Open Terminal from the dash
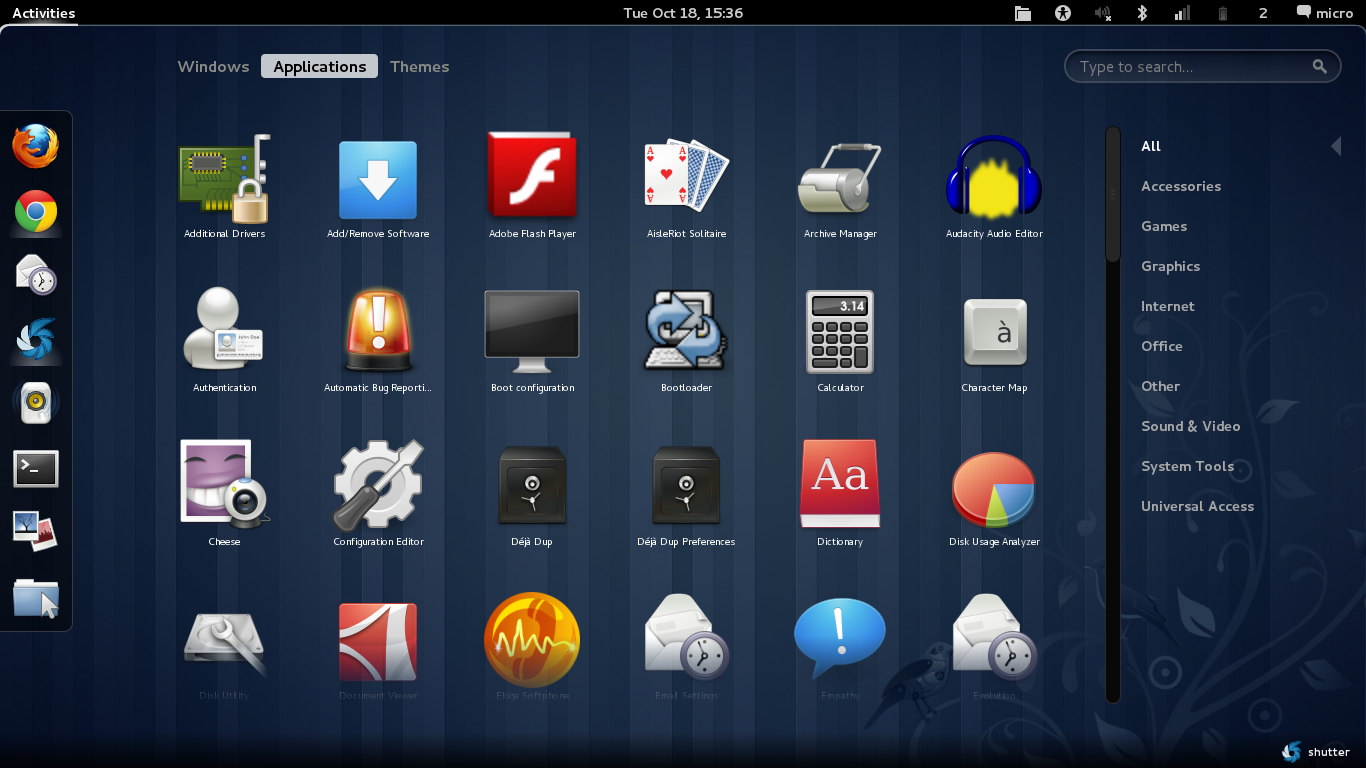Image resolution: width=1366 pixels, height=768 pixels. click(36, 468)
